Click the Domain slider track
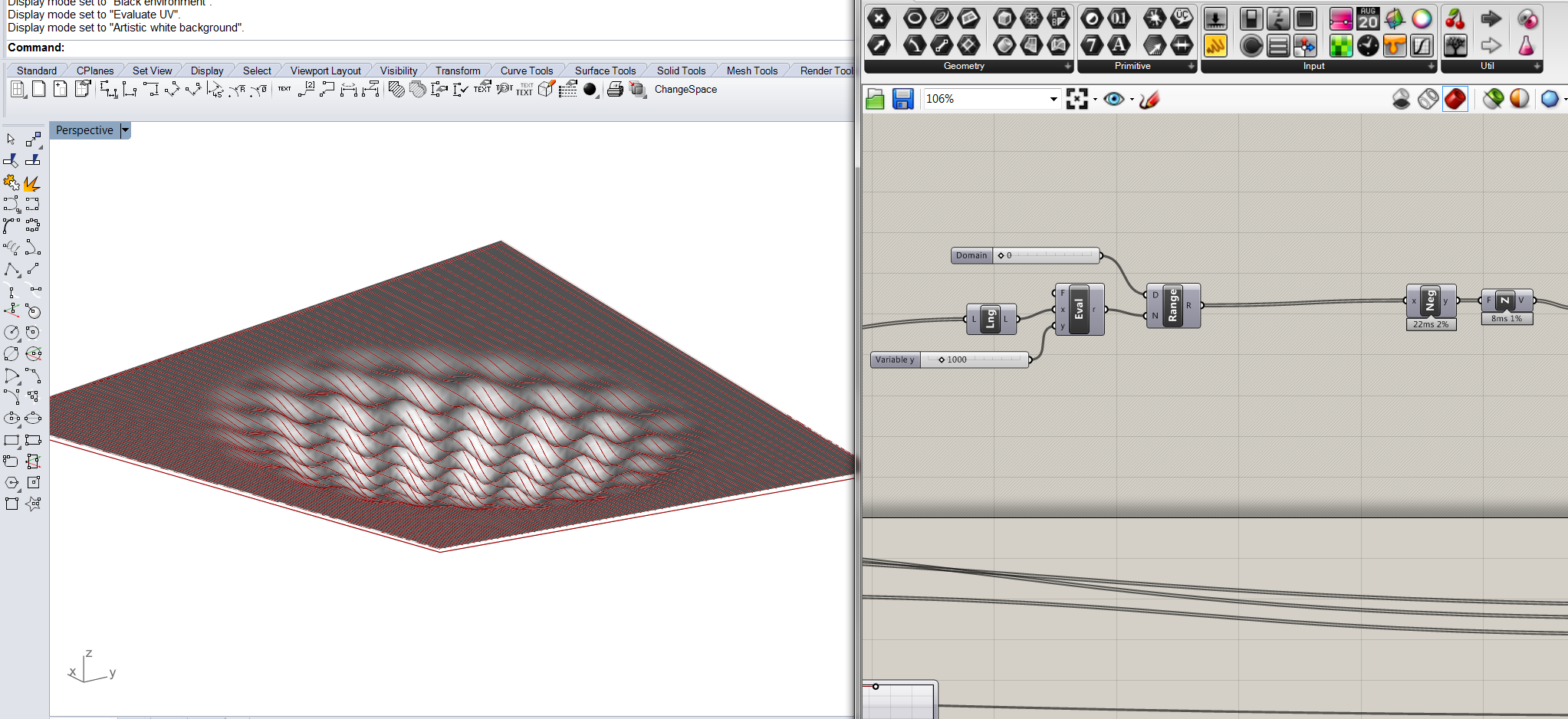 [1047, 255]
